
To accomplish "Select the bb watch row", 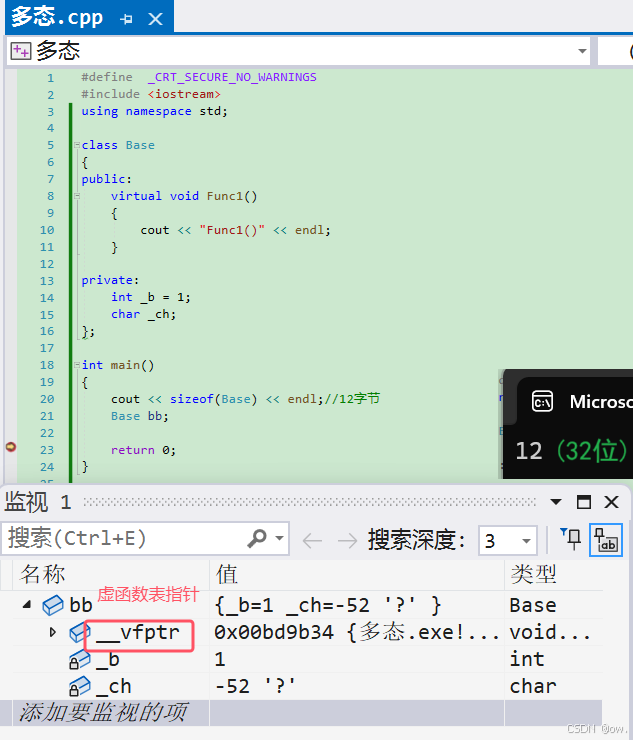I will (x=301, y=605).
